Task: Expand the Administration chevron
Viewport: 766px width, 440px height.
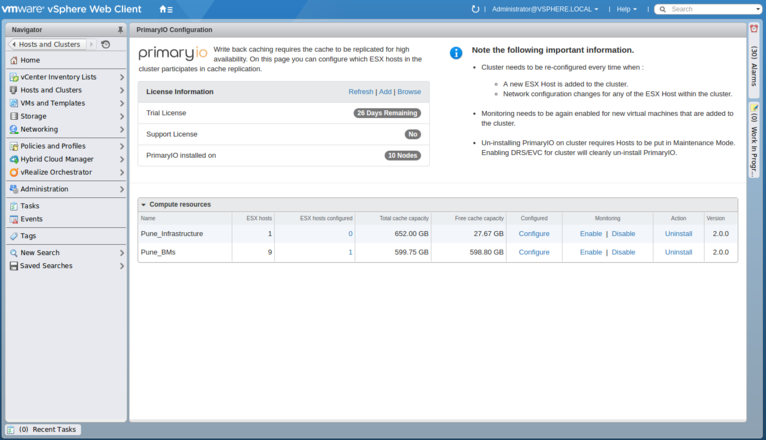Action: [122, 189]
